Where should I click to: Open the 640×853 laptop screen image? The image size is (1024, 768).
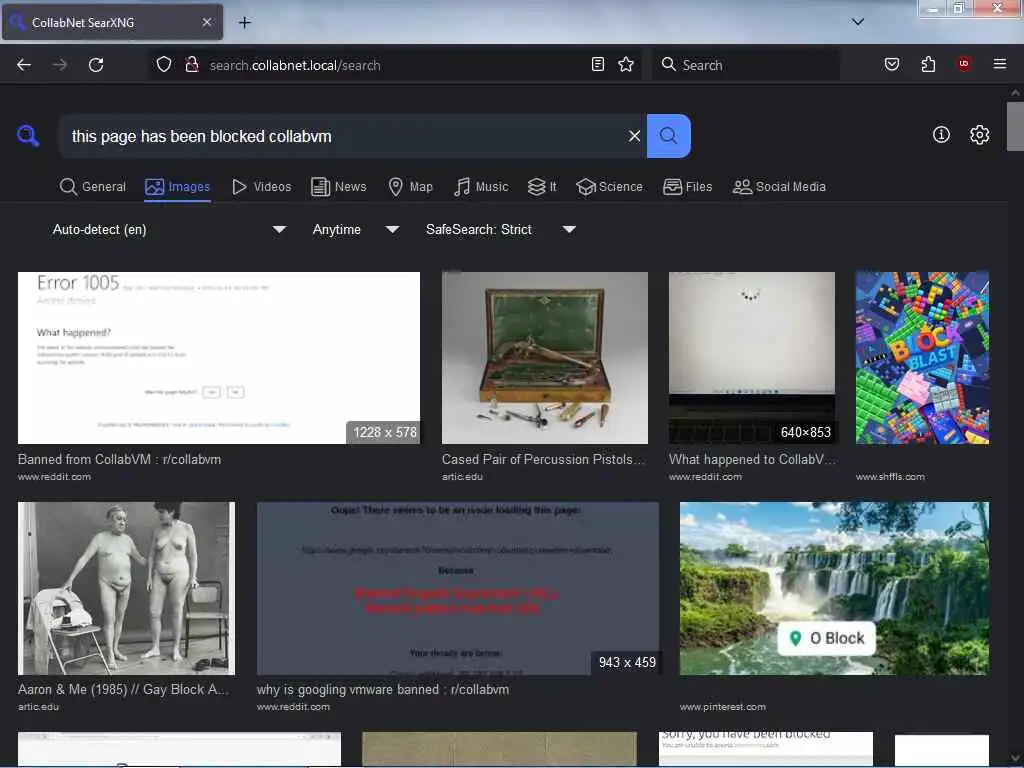pyautogui.click(x=752, y=358)
